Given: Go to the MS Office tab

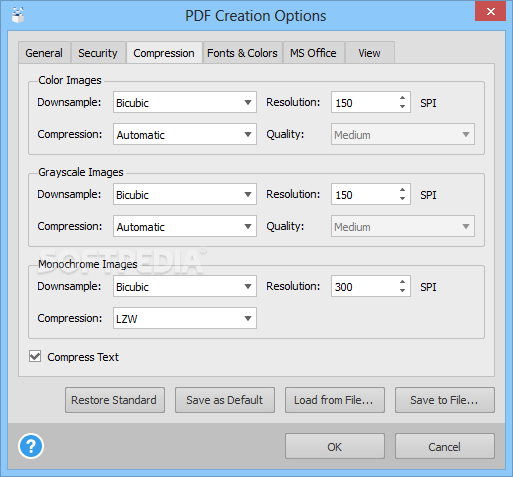Looking at the screenshot, I should click(313, 53).
